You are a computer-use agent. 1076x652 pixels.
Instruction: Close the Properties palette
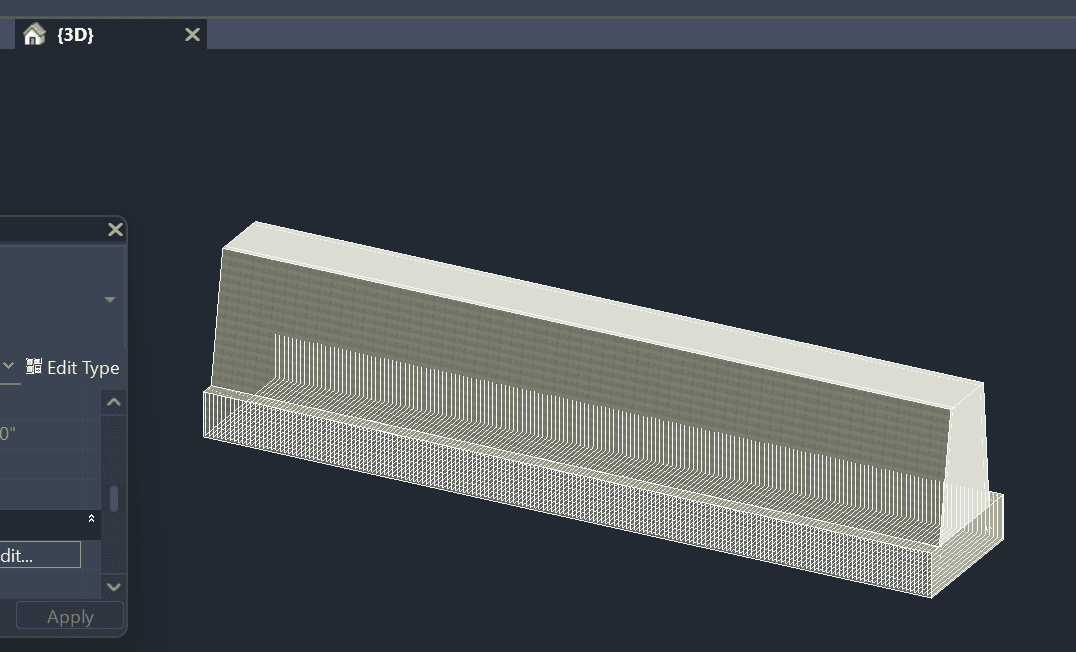pos(115,230)
